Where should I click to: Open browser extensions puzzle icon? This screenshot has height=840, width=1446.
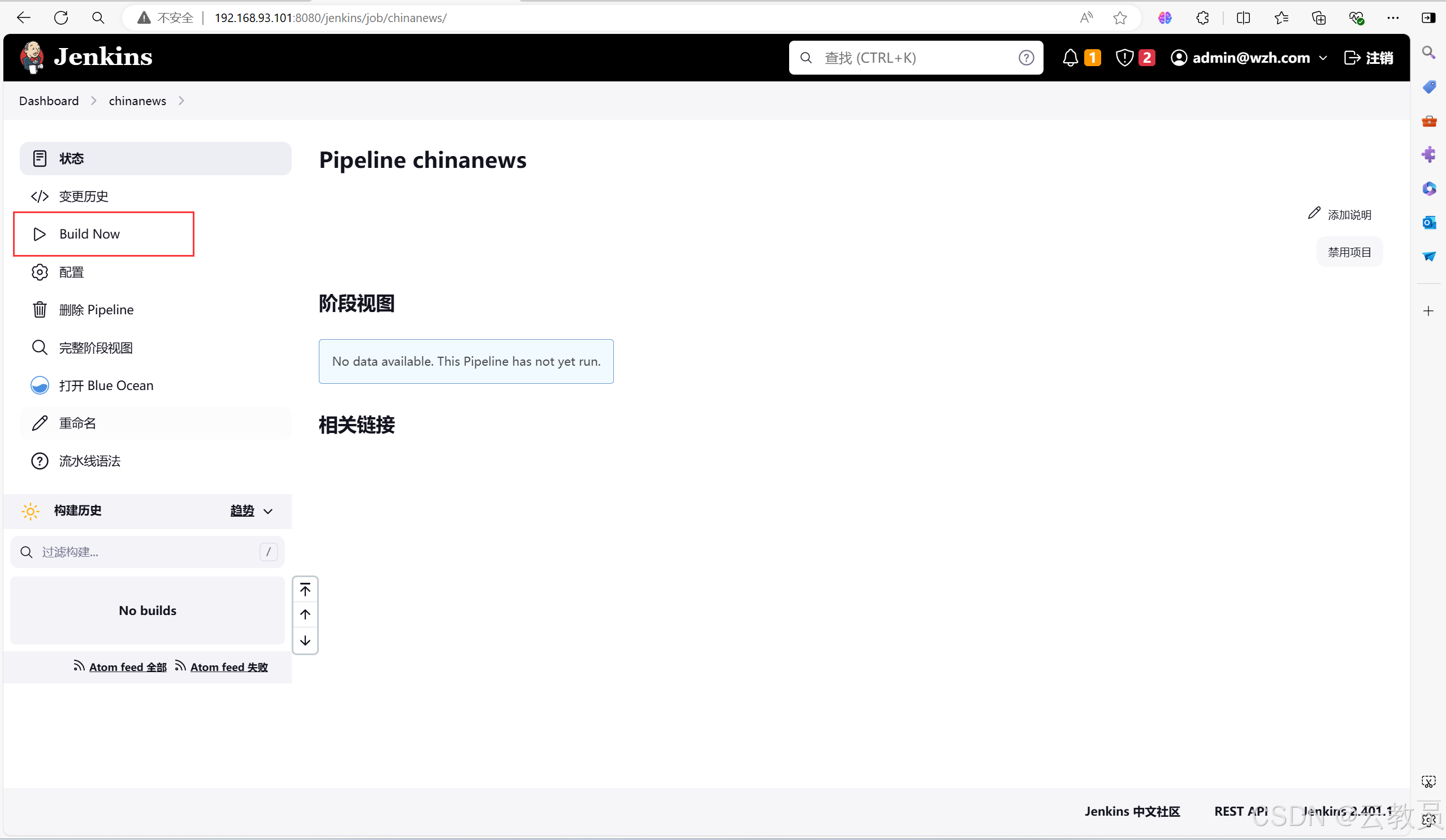point(1203,18)
